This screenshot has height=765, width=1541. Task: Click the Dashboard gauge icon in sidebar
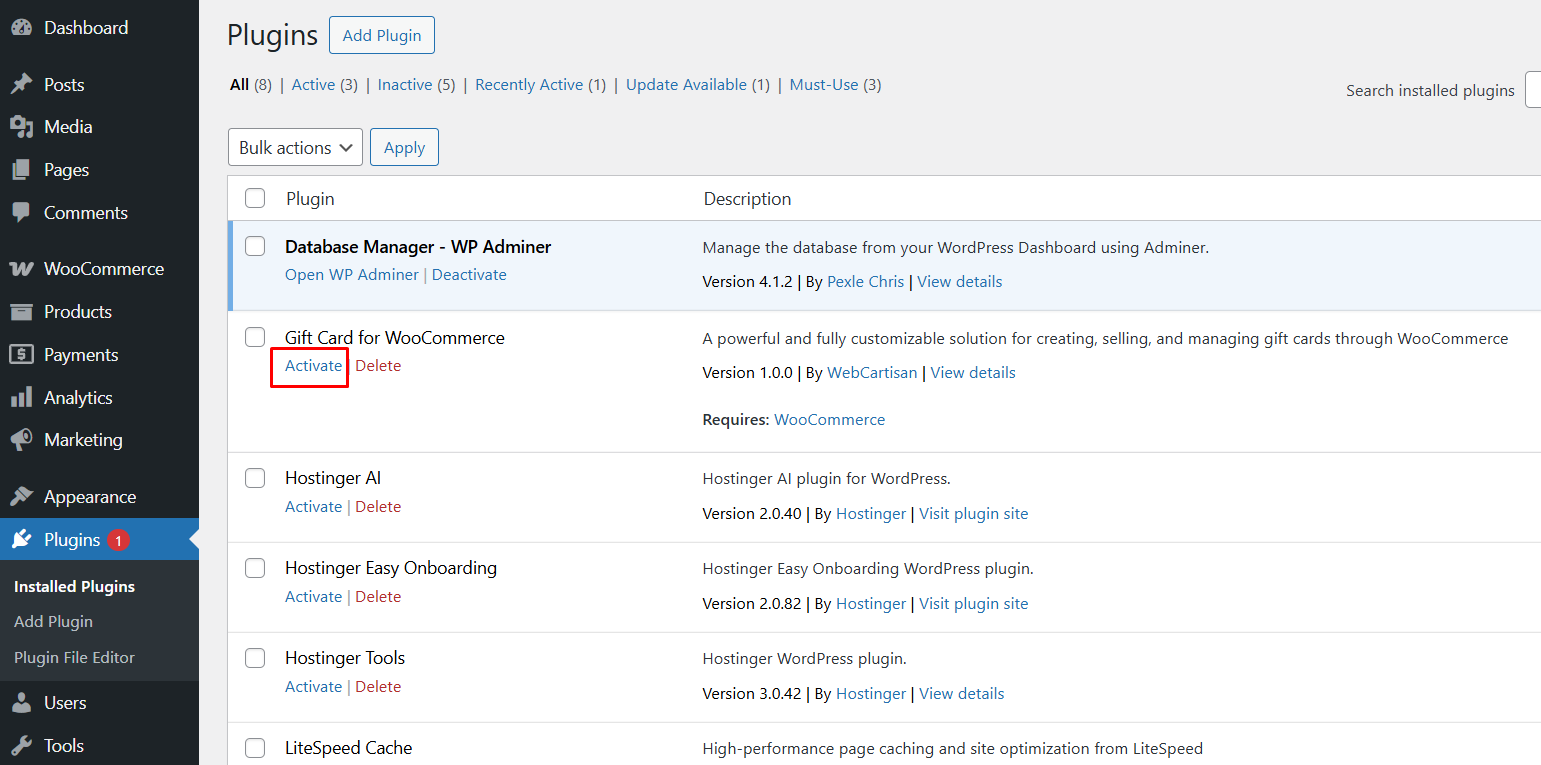click(x=21, y=28)
